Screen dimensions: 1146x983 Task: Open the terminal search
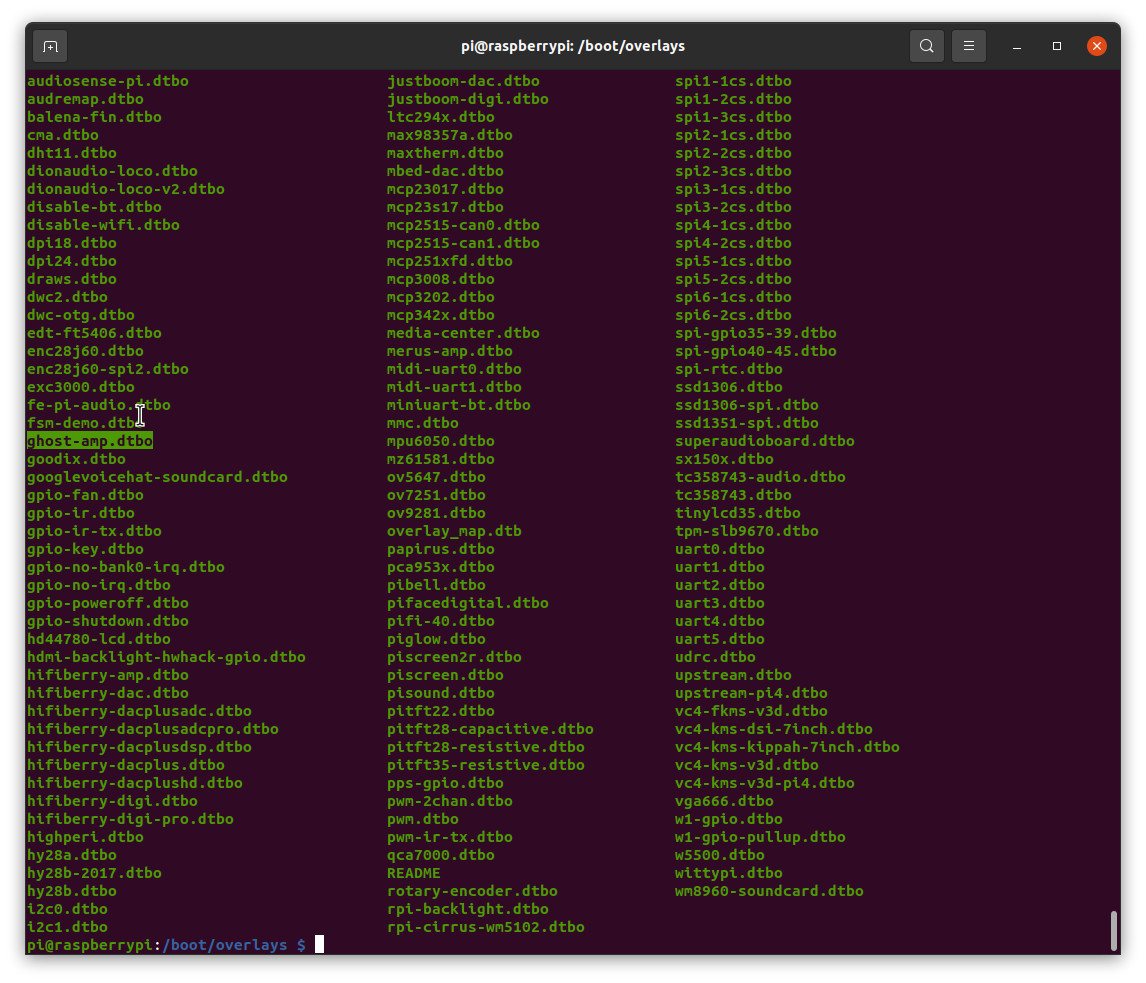tap(926, 46)
